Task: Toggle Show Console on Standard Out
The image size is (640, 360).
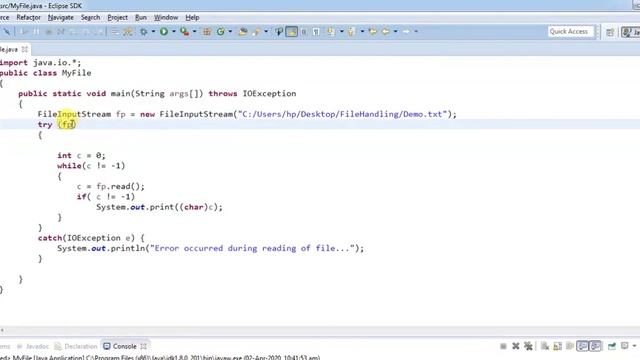Action: coord(582,347)
